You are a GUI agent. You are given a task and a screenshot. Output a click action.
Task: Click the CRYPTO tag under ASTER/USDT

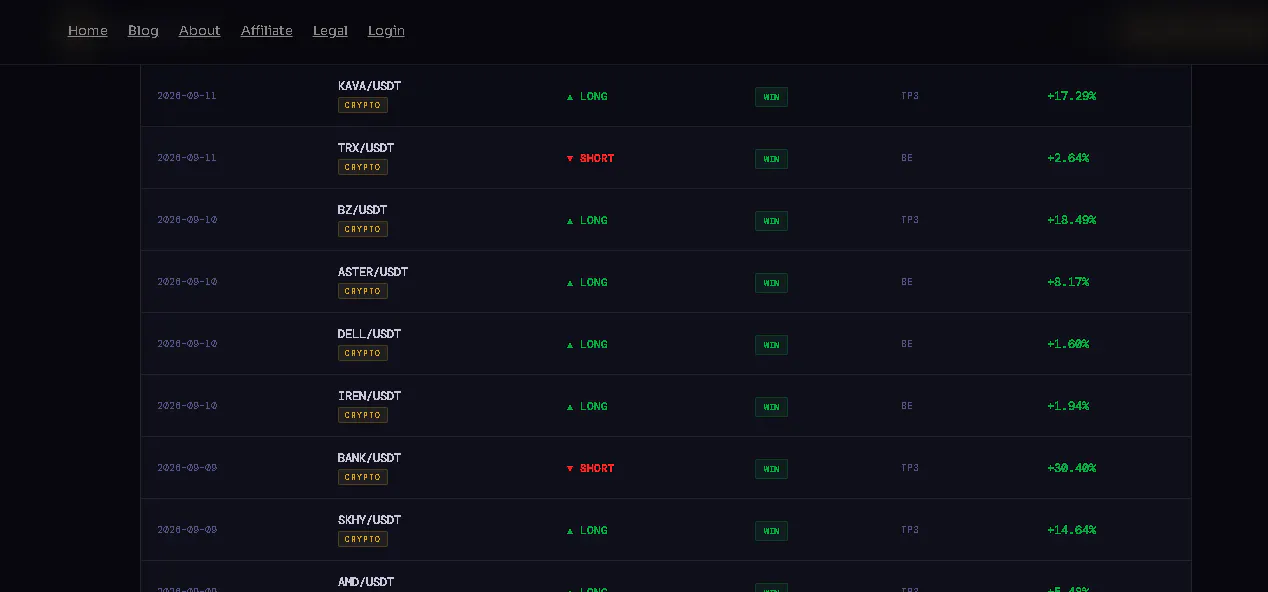coord(363,291)
